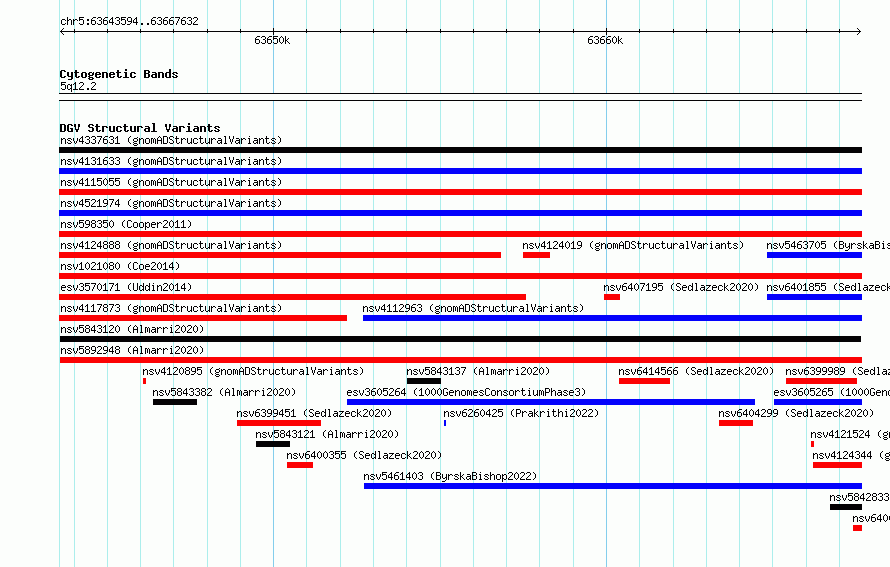Click the esv3605264 (1000GenomesConsortiumPhase3) label
The image size is (890, 567).
(x=466, y=392)
